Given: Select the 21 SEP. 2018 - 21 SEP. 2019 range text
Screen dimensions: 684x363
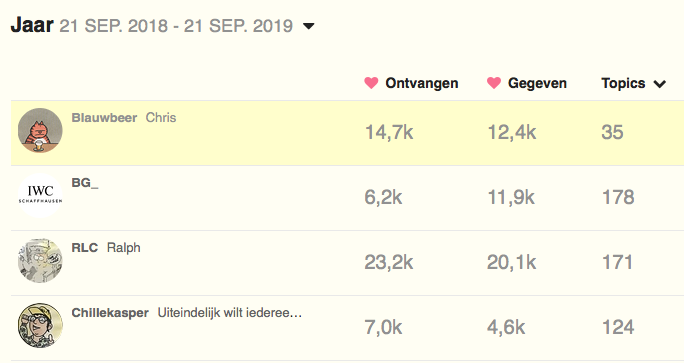Looking at the screenshot, I should point(176,26).
